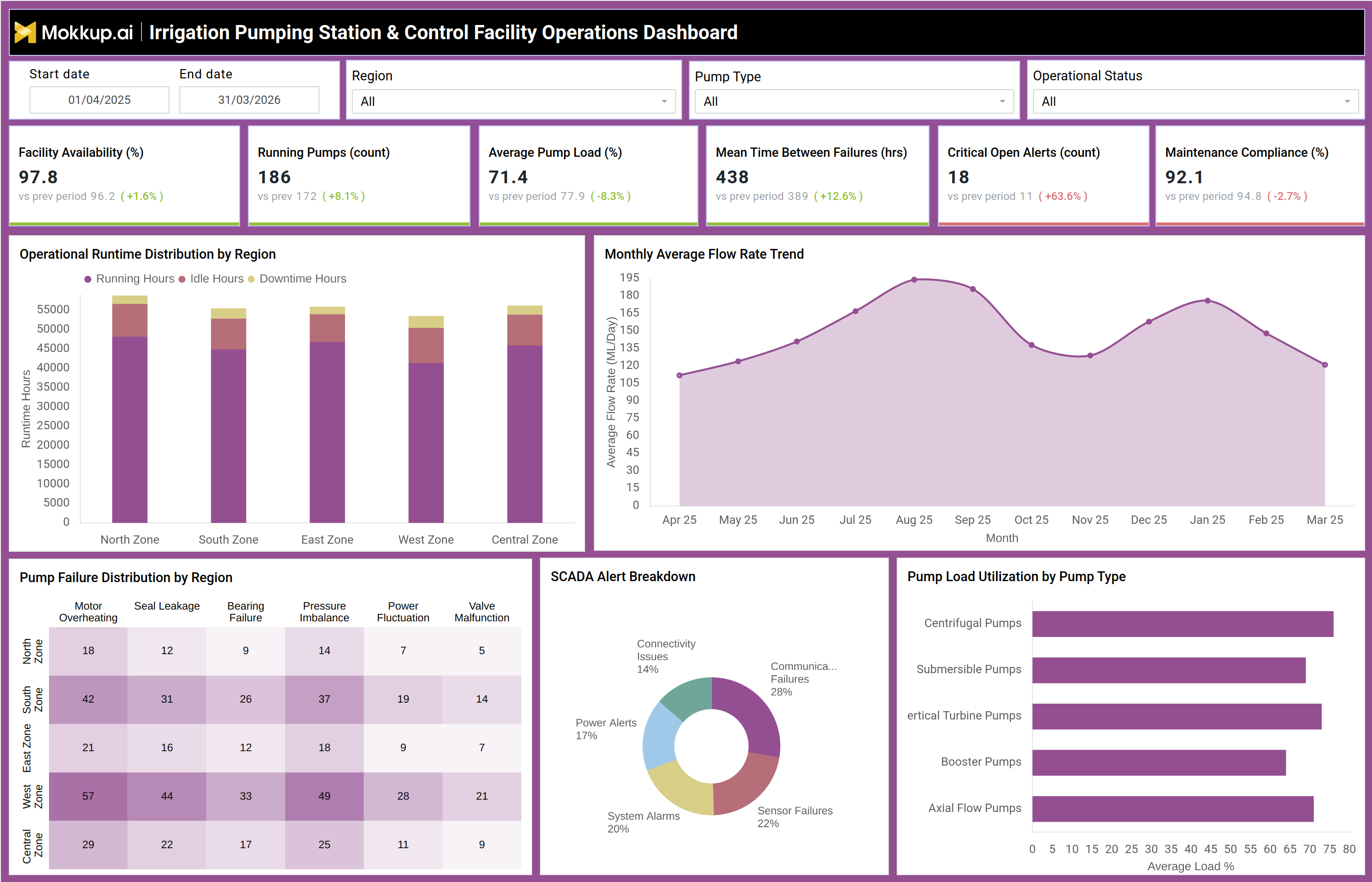1372x882 pixels.
Task: Click South Zone Power Fluctuation cell 19
Action: point(403,699)
